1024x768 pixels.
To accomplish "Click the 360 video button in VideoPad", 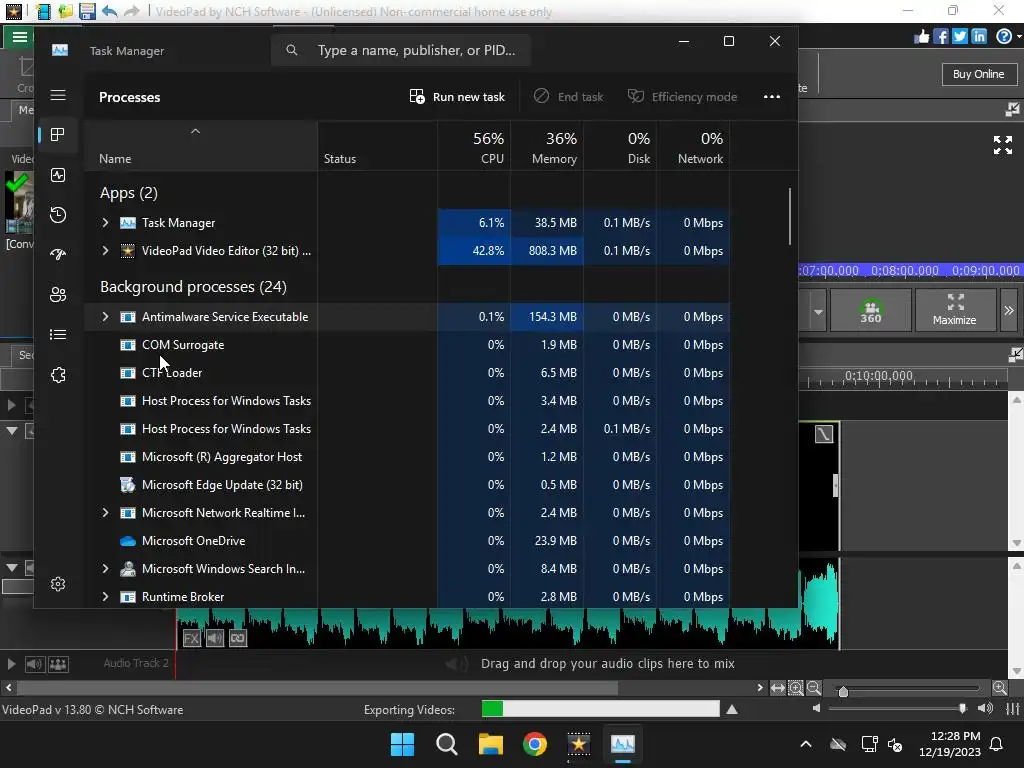I will (871, 310).
